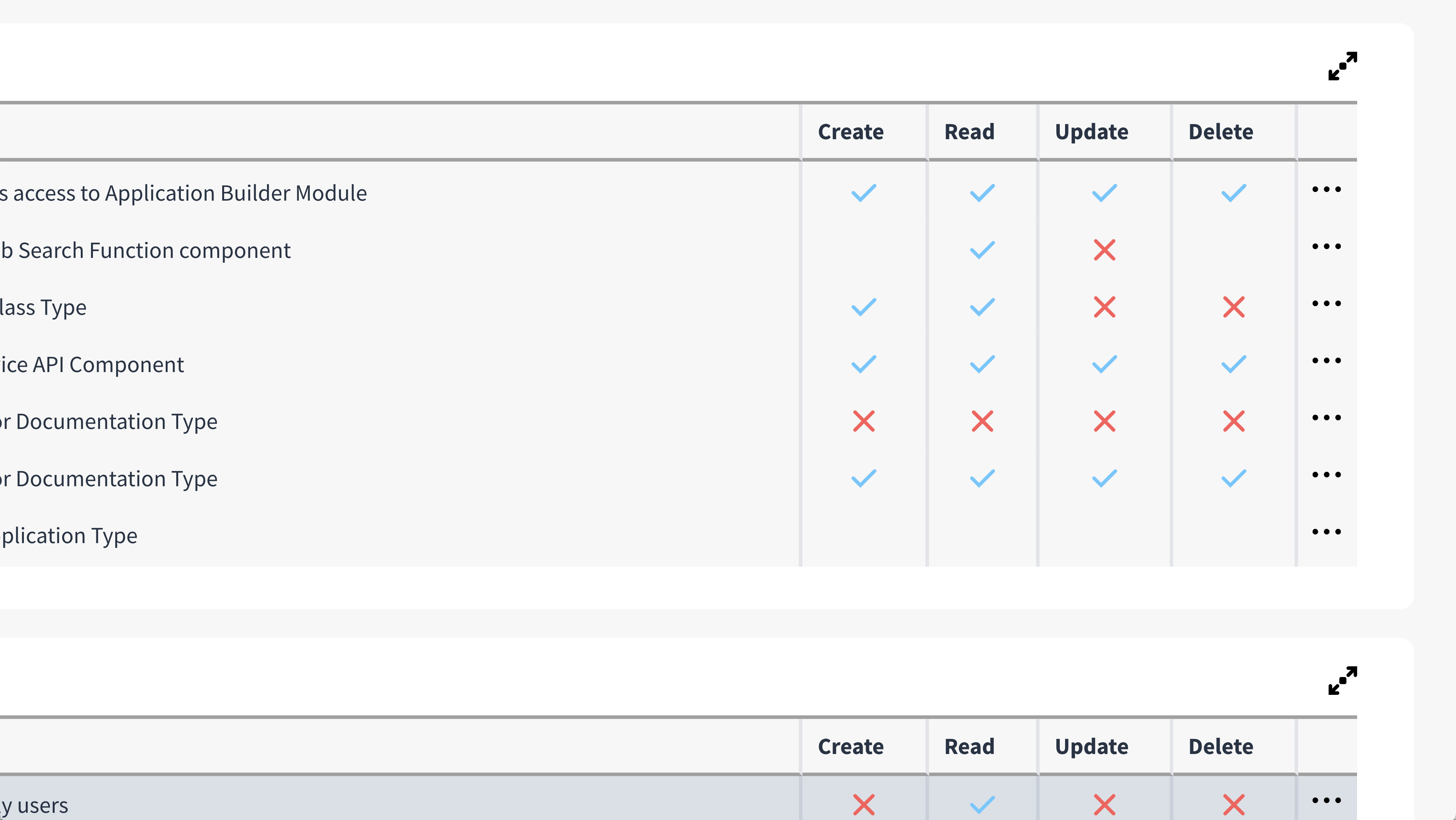Image resolution: width=1456 pixels, height=820 pixels.
Task: Click the Delete column header in upper table
Action: click(1221, 132)
